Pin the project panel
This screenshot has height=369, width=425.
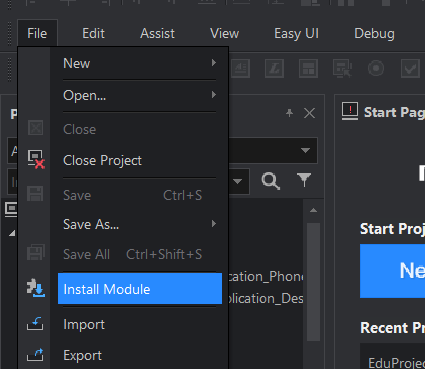[289, 113]
